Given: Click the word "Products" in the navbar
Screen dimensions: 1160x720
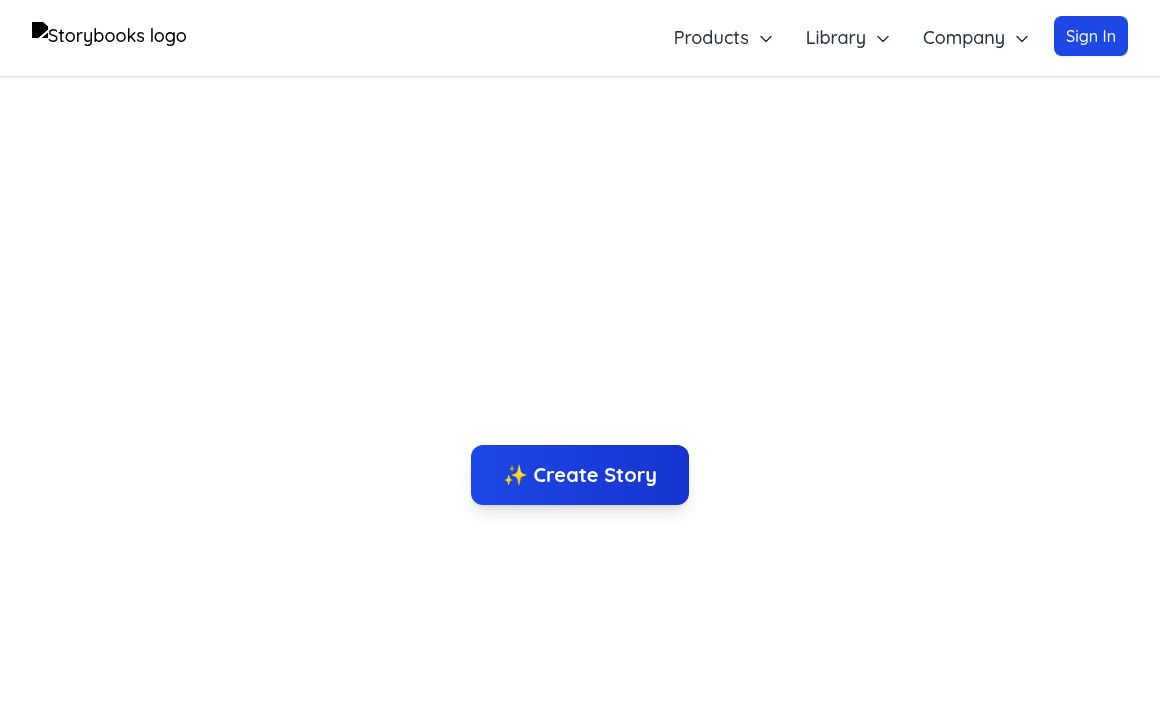Looking at the screenshot, I should (711, 38).
